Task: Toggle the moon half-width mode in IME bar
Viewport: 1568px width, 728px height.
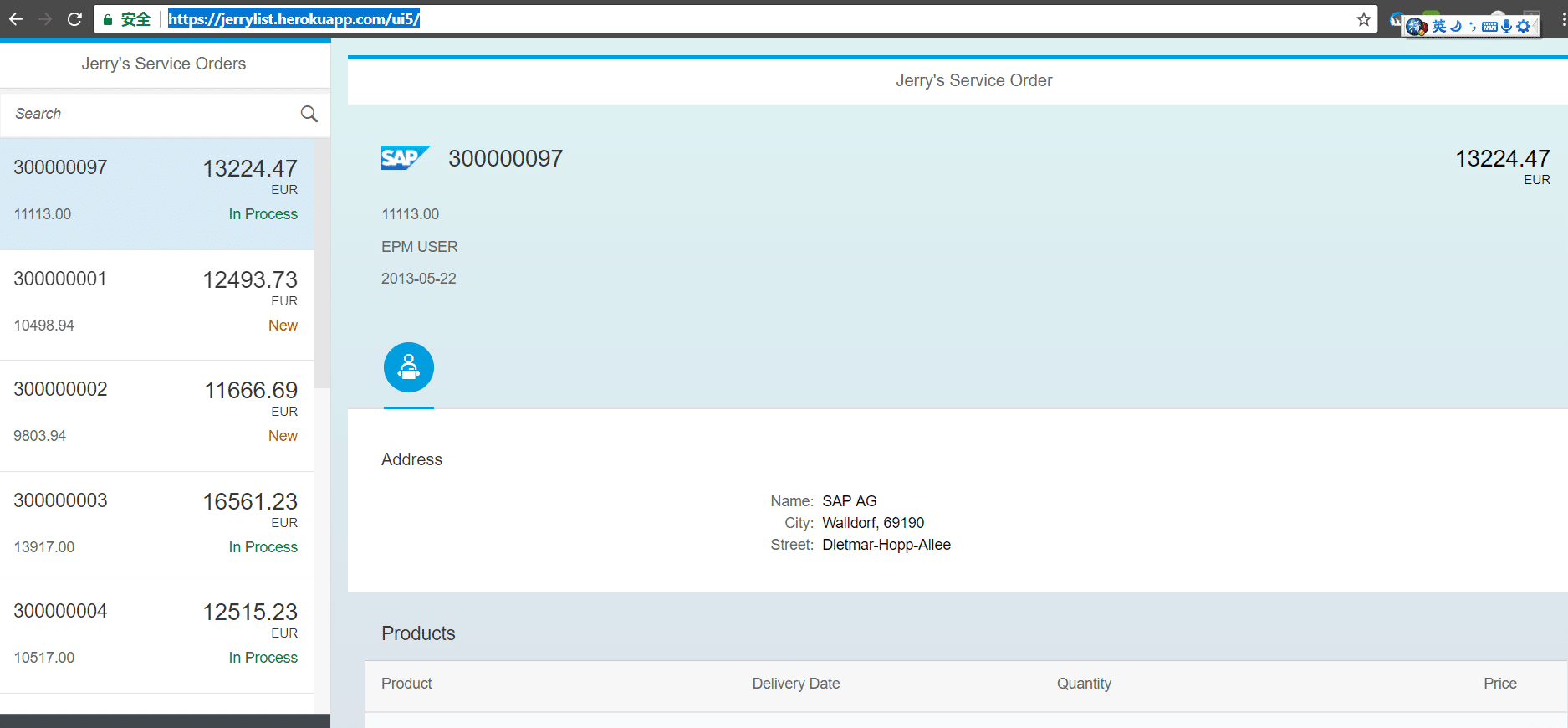Action: pyautogui.click(x=1456, y=27)
